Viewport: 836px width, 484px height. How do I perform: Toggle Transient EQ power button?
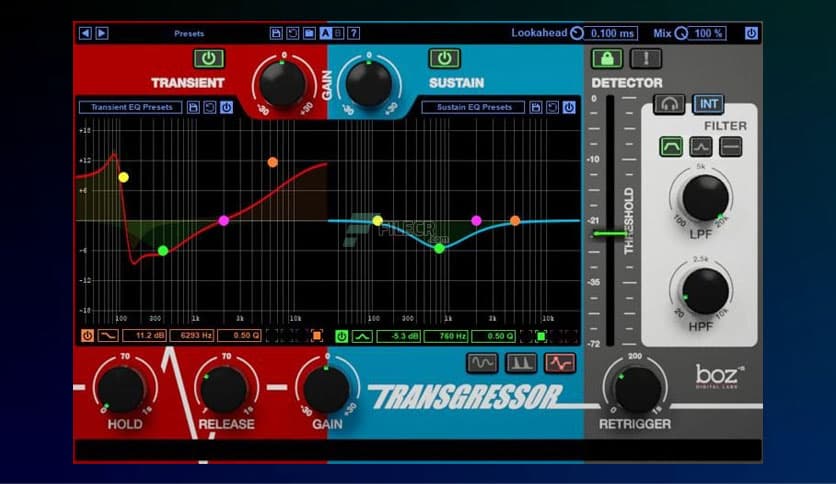tap(227, 107)
